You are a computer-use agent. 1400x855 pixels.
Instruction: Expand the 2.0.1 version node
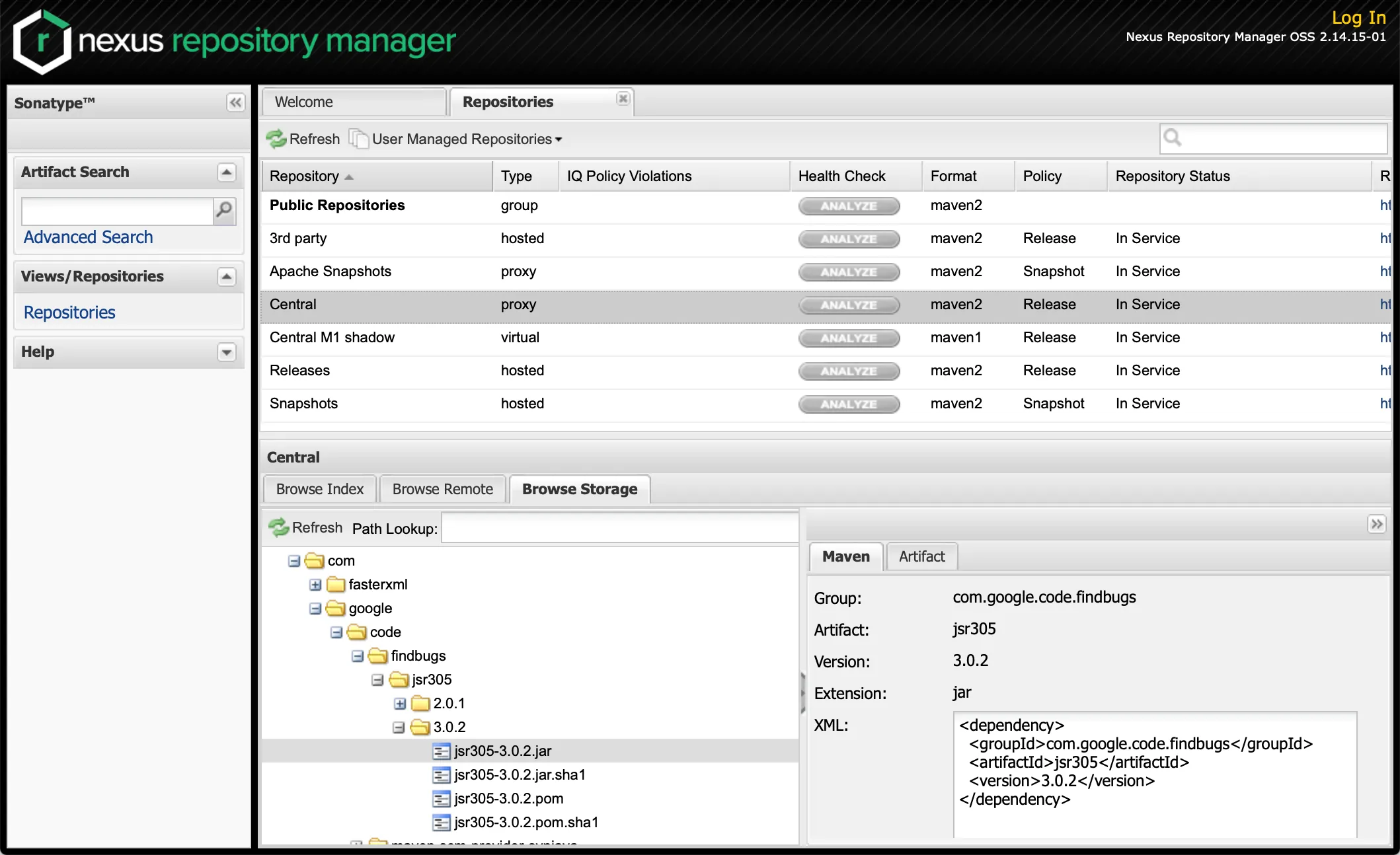400,704
